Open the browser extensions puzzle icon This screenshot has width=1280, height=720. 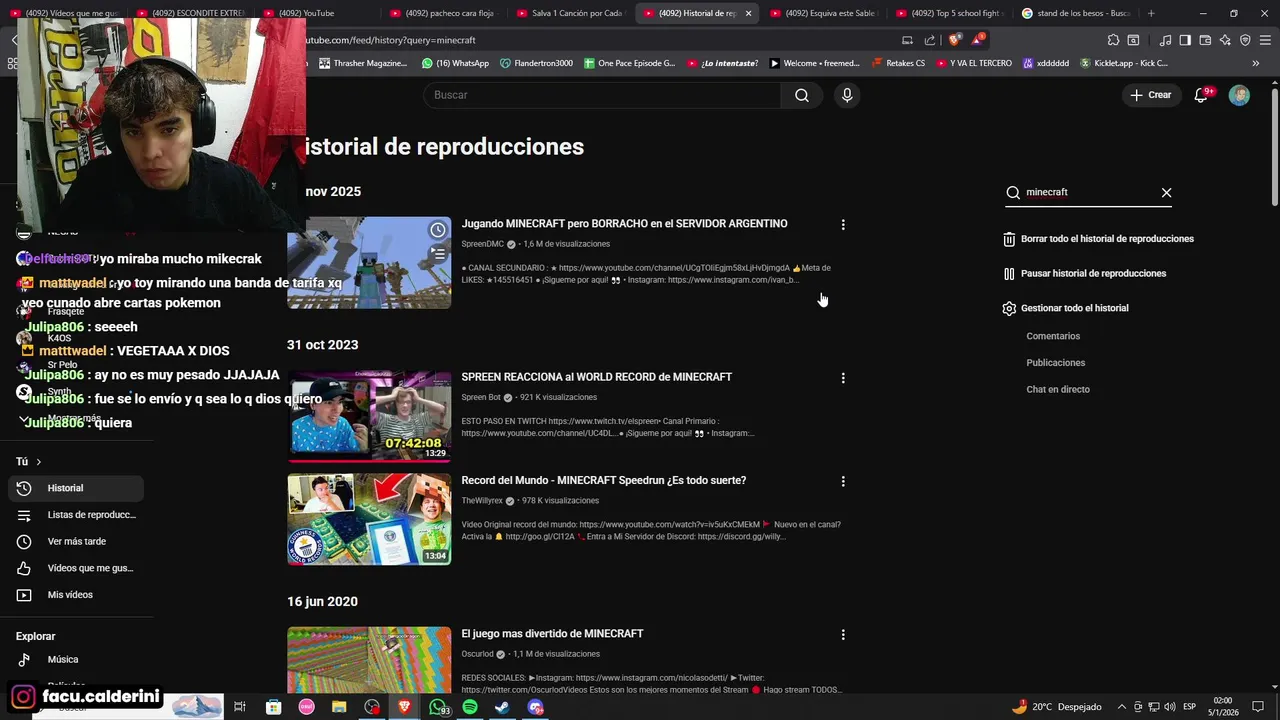coord(1113,40)
